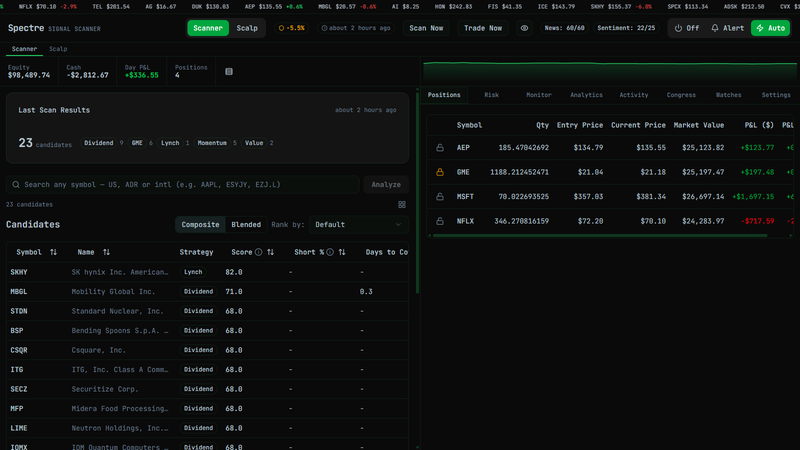This screenshot has width=800, height=450.
Task: Select the SKHY candidate row
Action: 207,272
